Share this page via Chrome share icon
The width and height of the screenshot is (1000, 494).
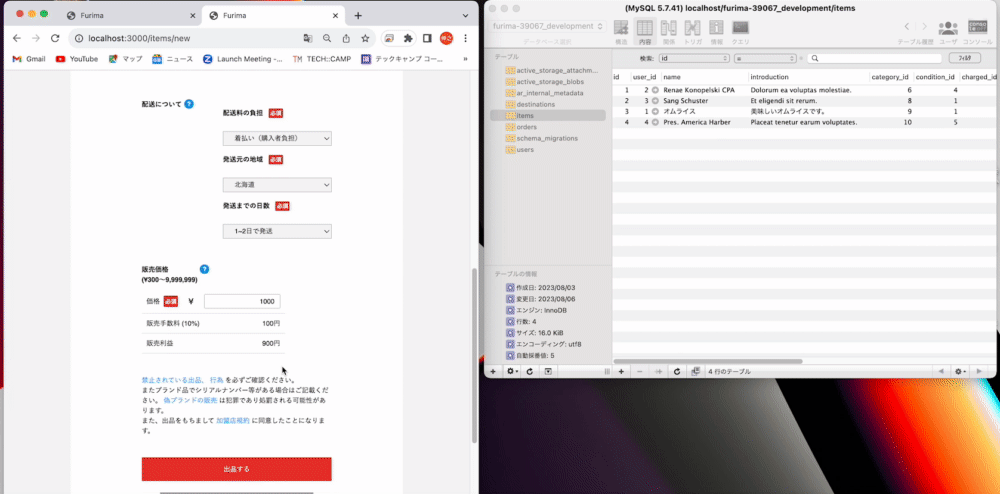point(346,38)
